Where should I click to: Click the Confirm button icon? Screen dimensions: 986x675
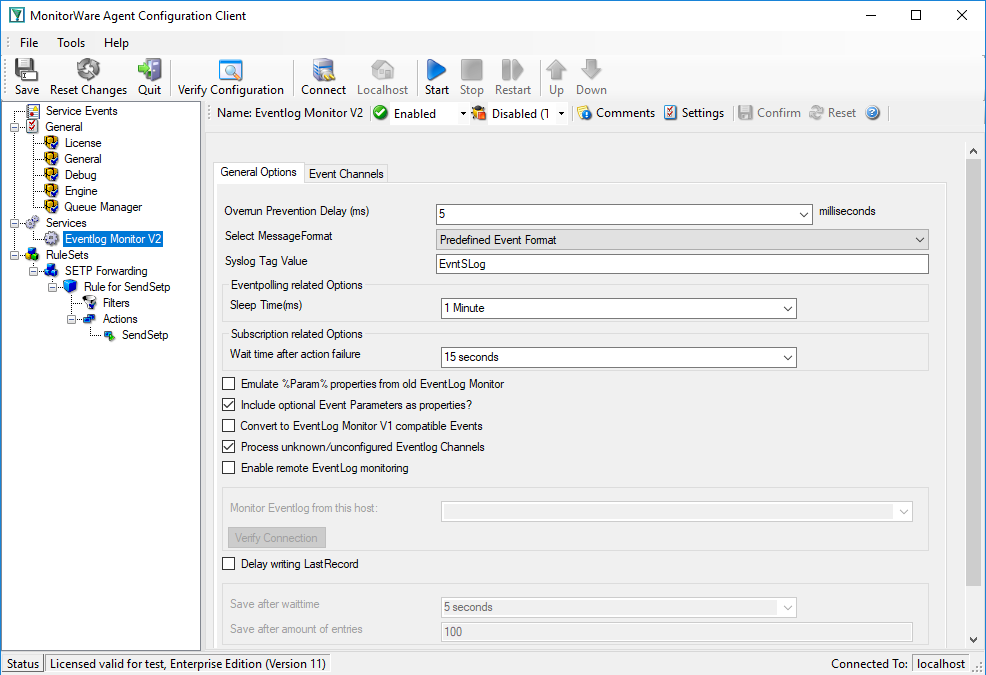(x=769, y=113)
